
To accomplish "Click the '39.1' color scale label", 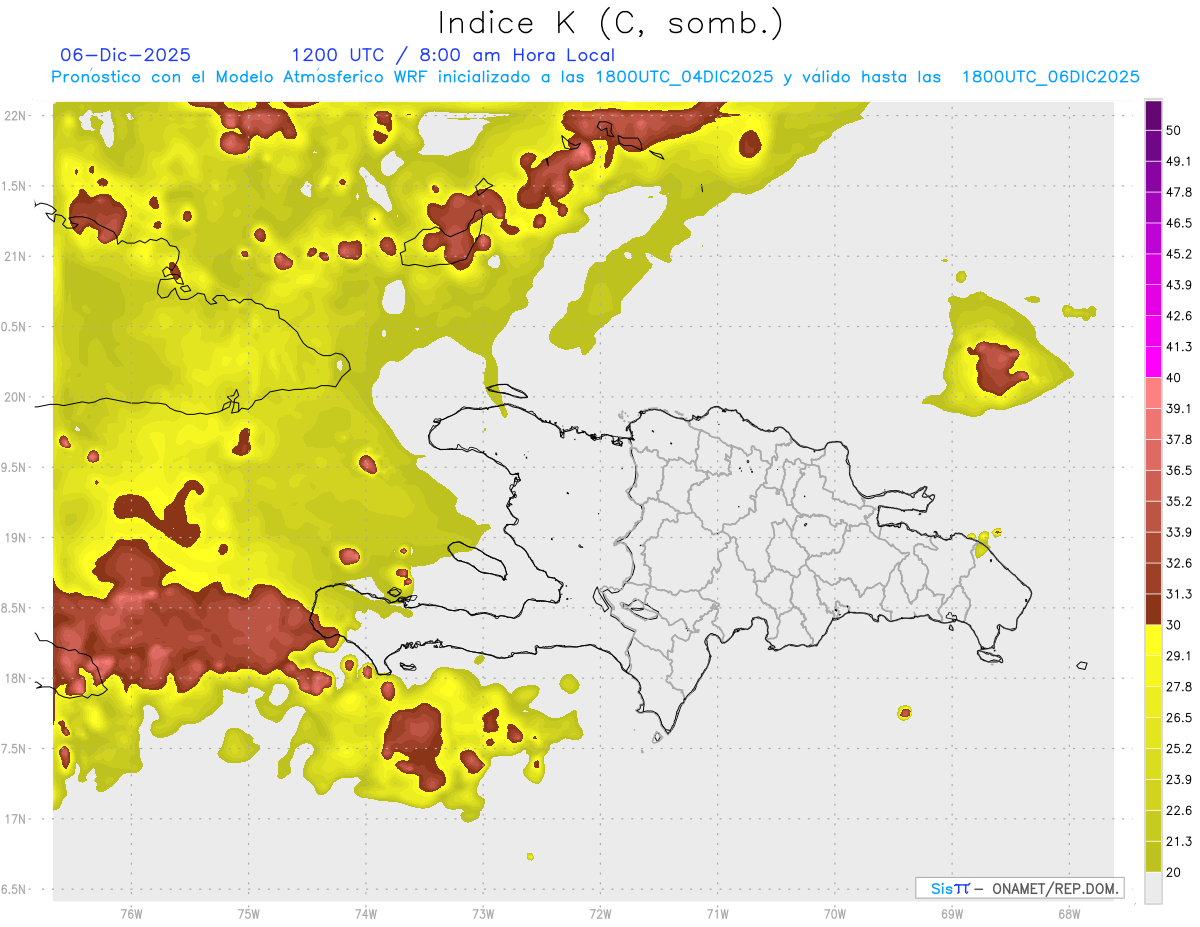I will (1179, 409).
